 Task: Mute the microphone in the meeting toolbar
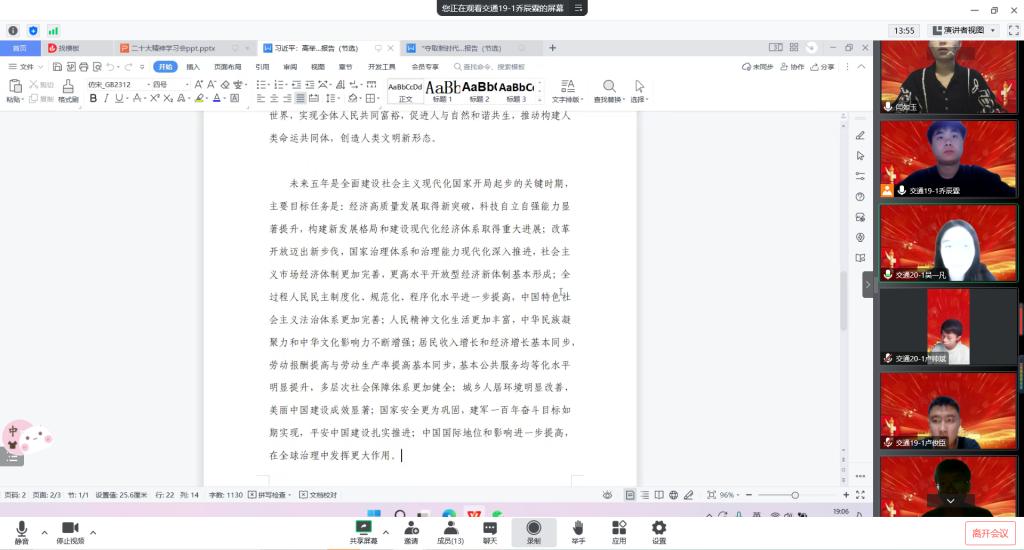pos(21,529)
